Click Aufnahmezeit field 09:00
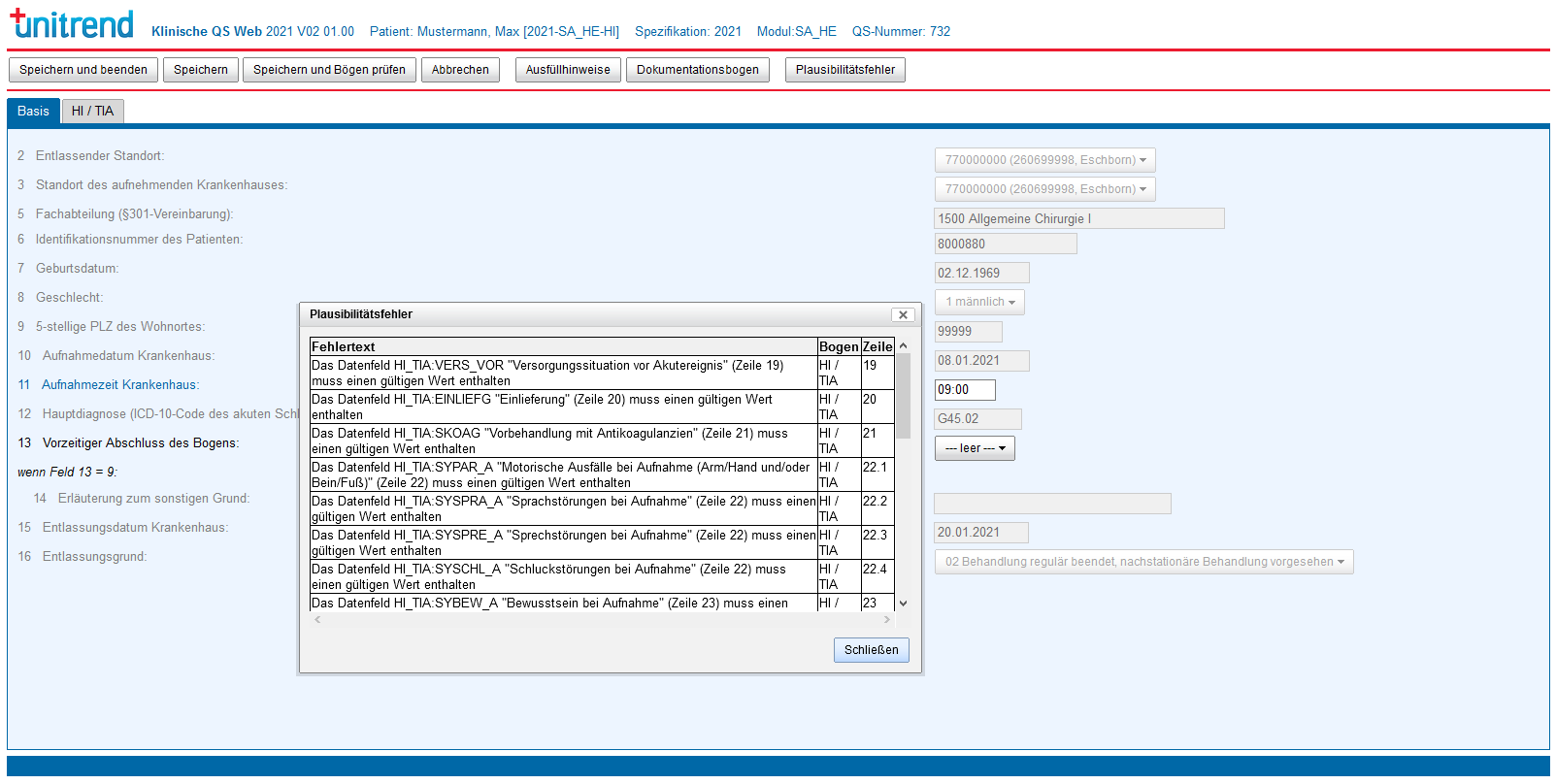The width and height of the screenshot is (1556, 784). (x=965, y=390)
